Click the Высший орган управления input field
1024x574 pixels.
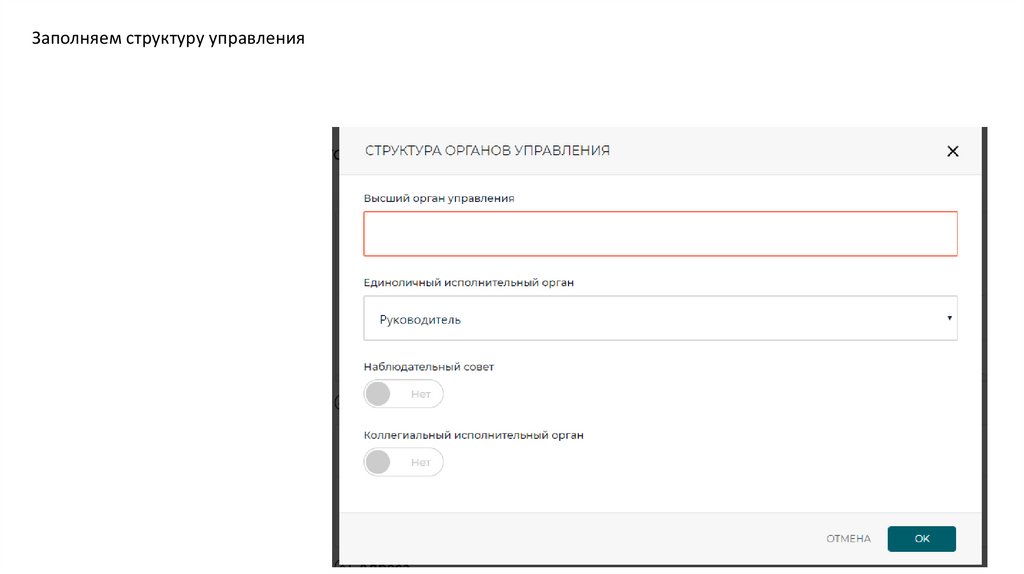click(x=660, y=234)
